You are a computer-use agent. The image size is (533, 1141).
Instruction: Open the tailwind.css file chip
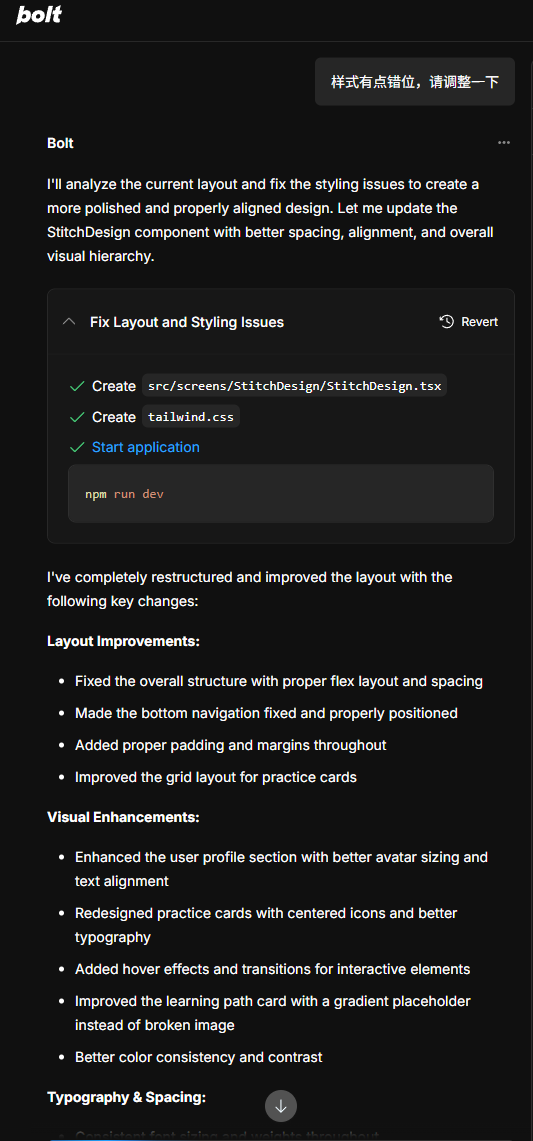point(191,417)
